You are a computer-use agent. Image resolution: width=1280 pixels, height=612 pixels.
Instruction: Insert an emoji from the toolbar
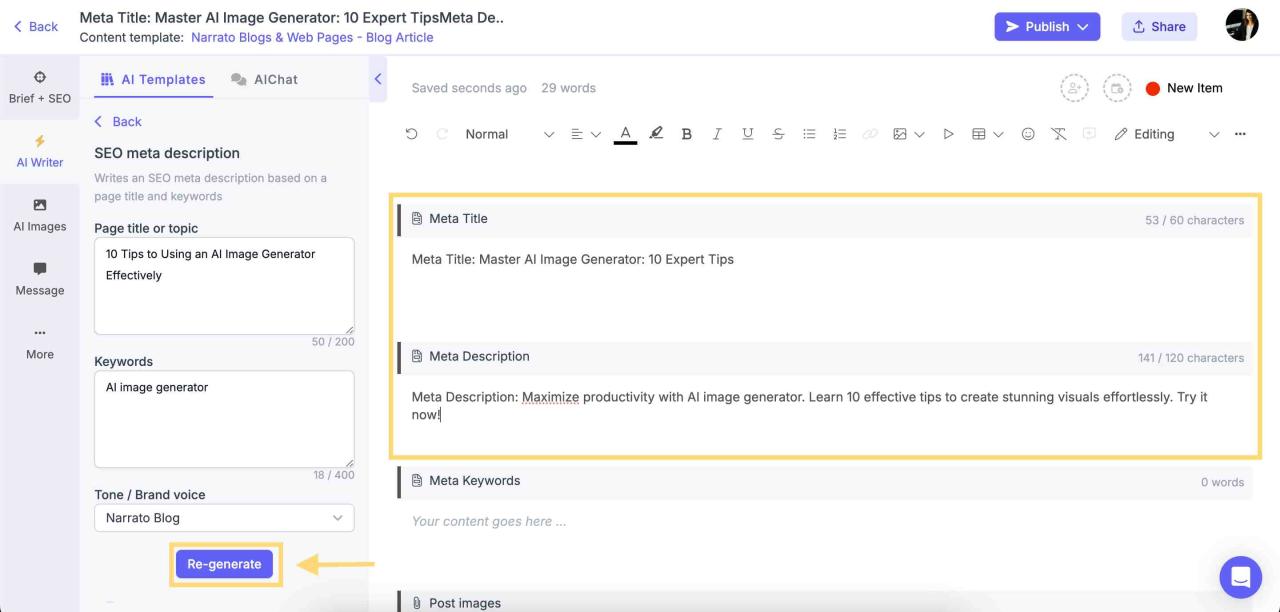tap(1028, 133)
